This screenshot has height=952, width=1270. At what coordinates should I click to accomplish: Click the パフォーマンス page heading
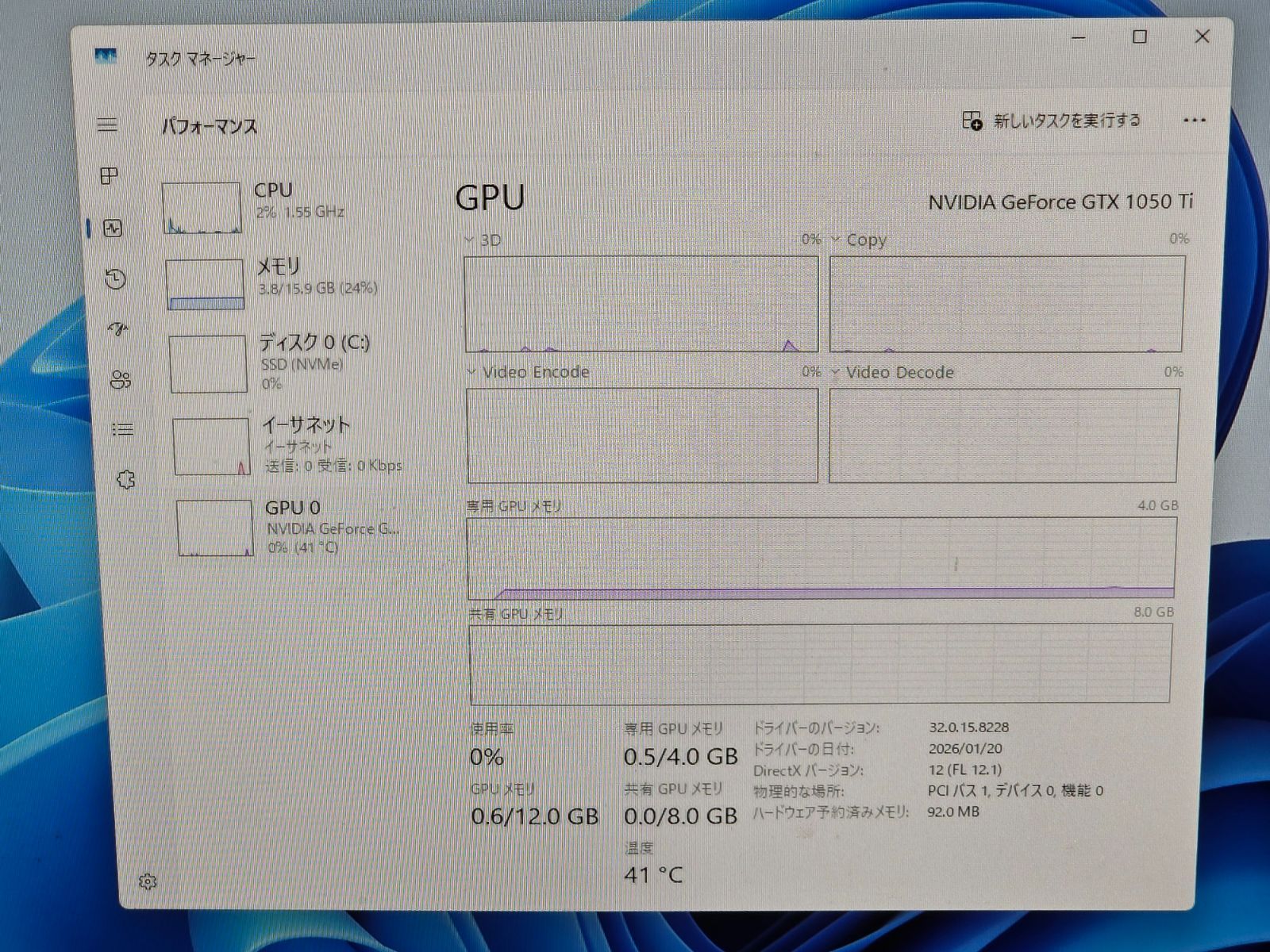[x=210, y=126]
